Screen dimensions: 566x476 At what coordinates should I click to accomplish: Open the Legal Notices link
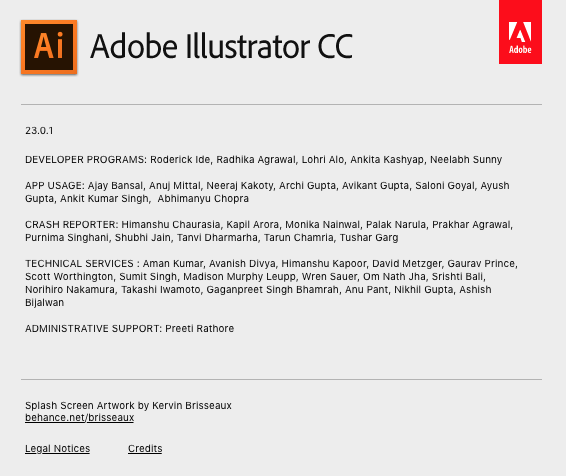click(x=57, y=449)
